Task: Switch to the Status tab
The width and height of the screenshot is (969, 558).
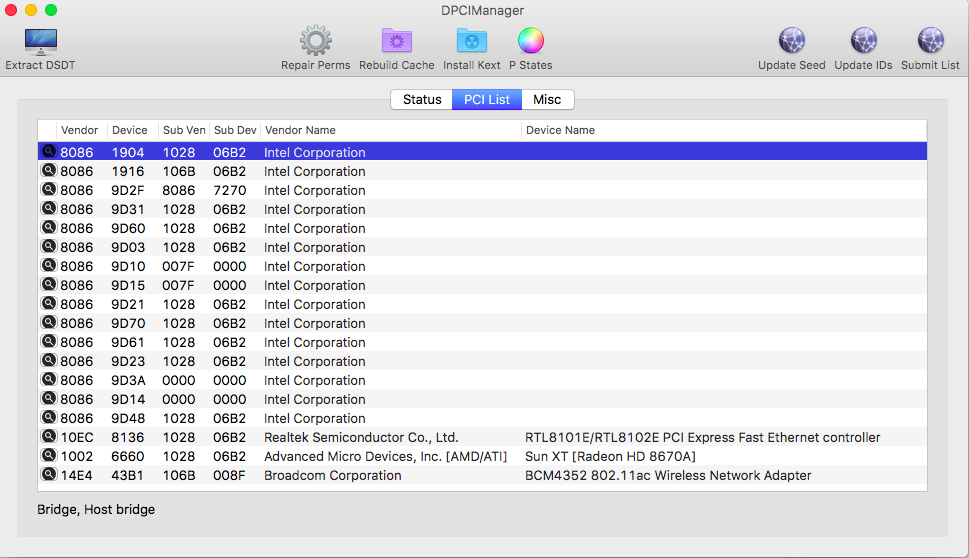Action: [422, 100]
